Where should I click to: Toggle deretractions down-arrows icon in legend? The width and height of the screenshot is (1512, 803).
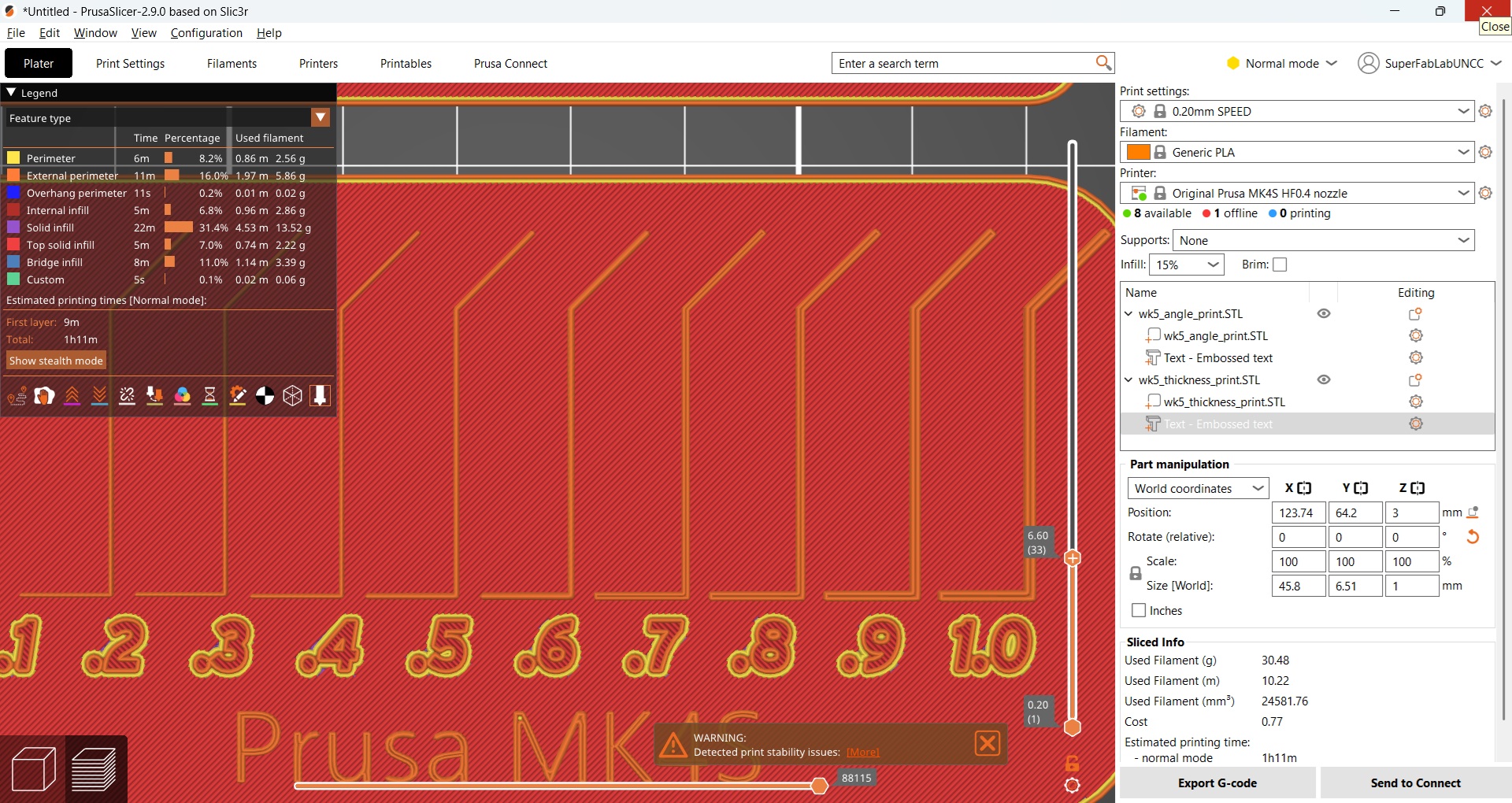(x=99, y=395)
